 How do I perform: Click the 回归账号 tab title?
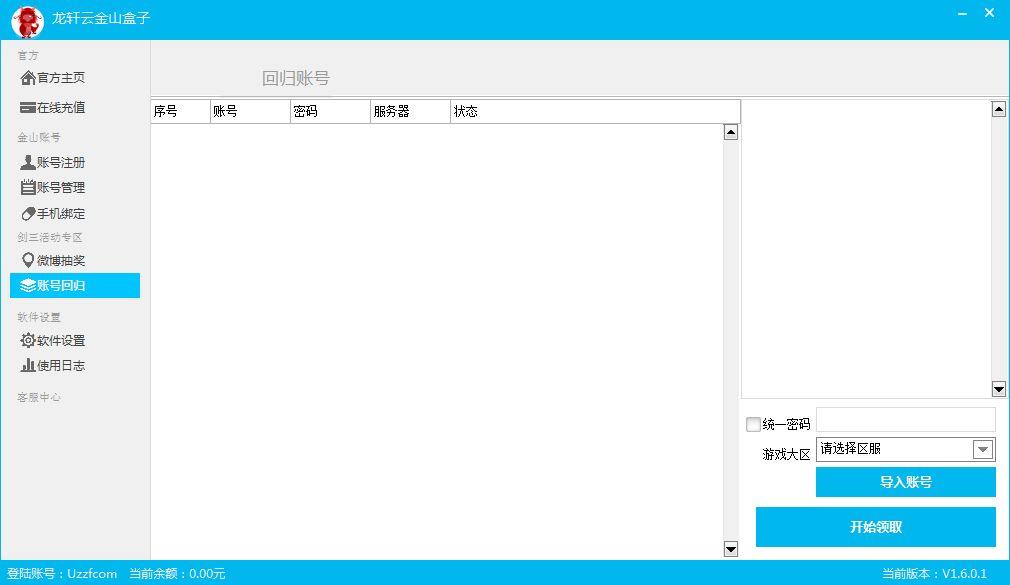point(296,79)
